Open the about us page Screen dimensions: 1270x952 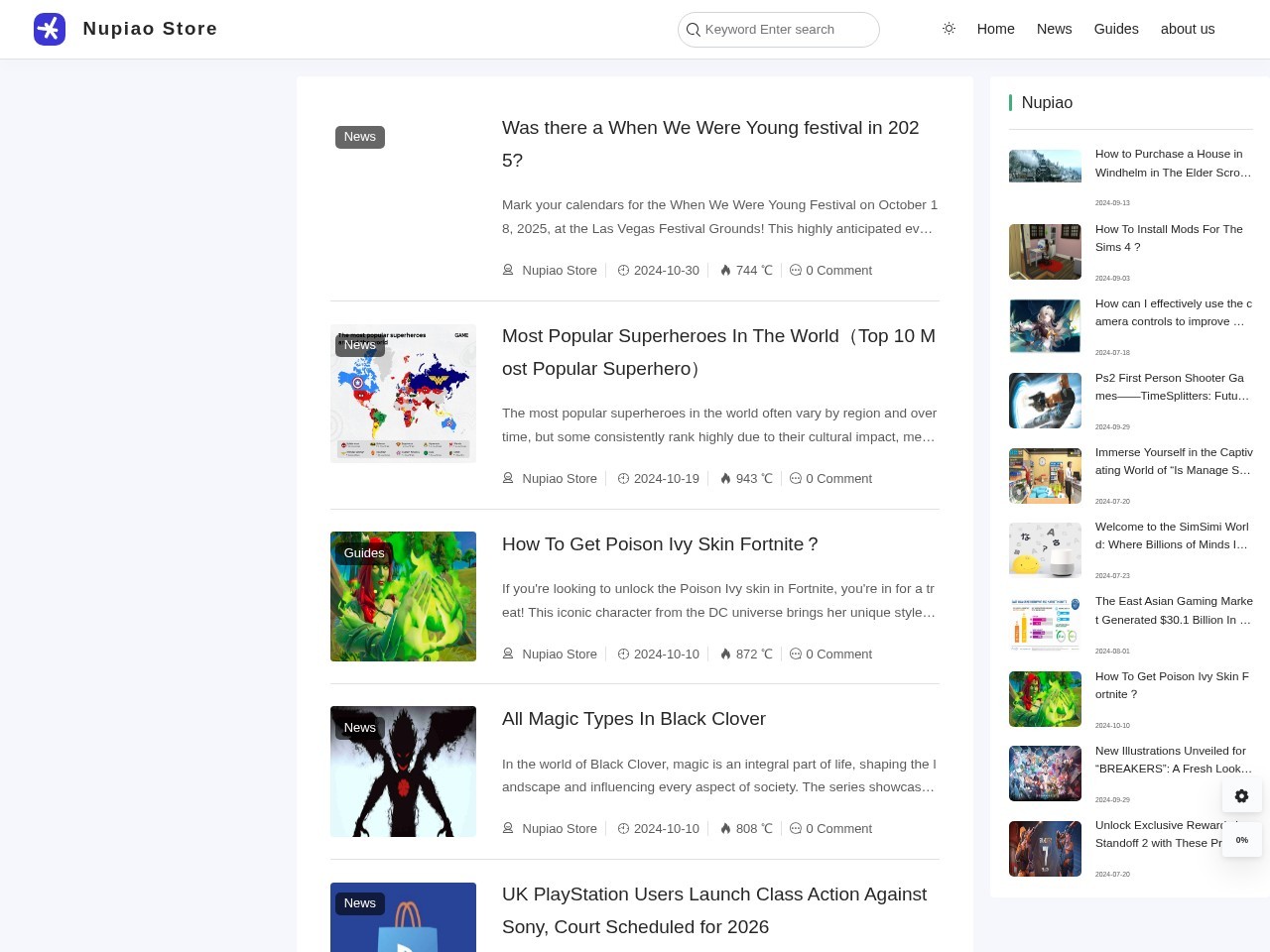(1187, 29)
